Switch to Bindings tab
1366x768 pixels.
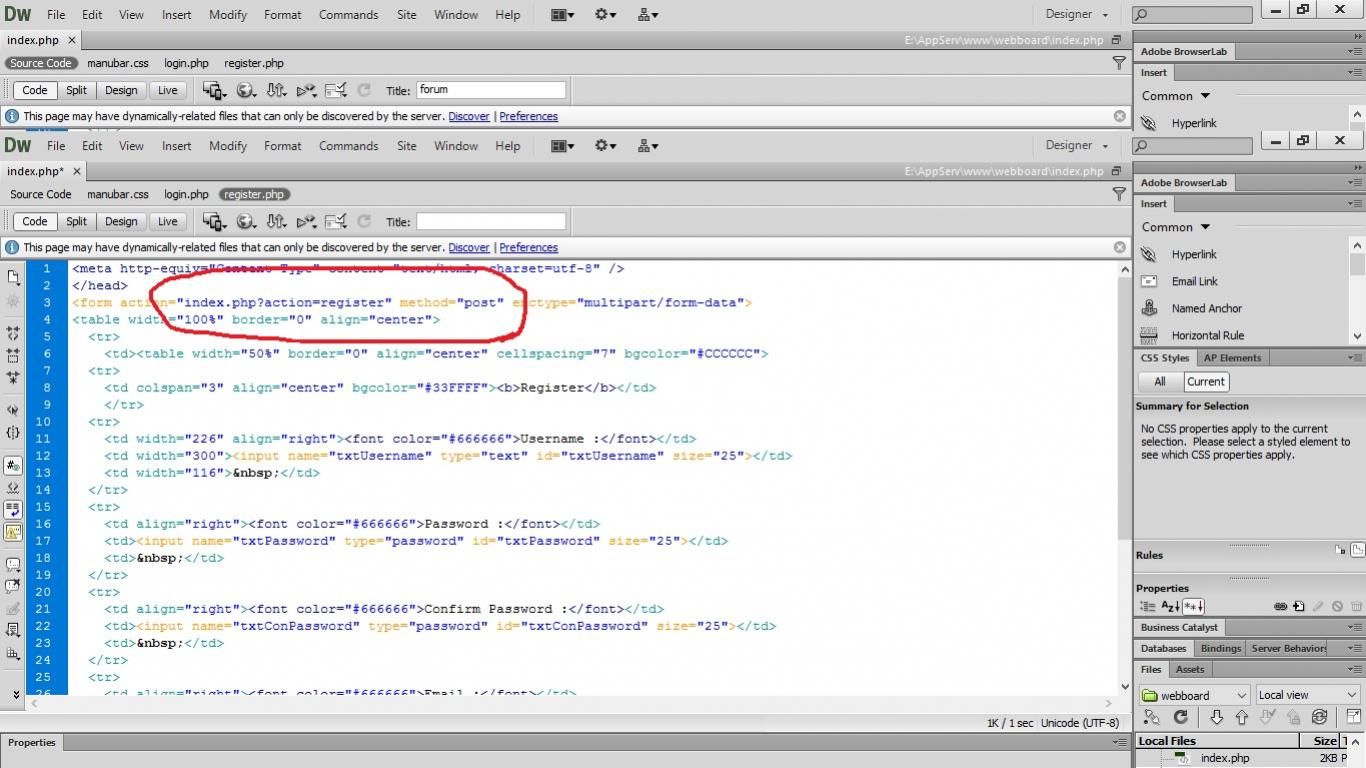pyautogui.click(x=1221, y=648)
